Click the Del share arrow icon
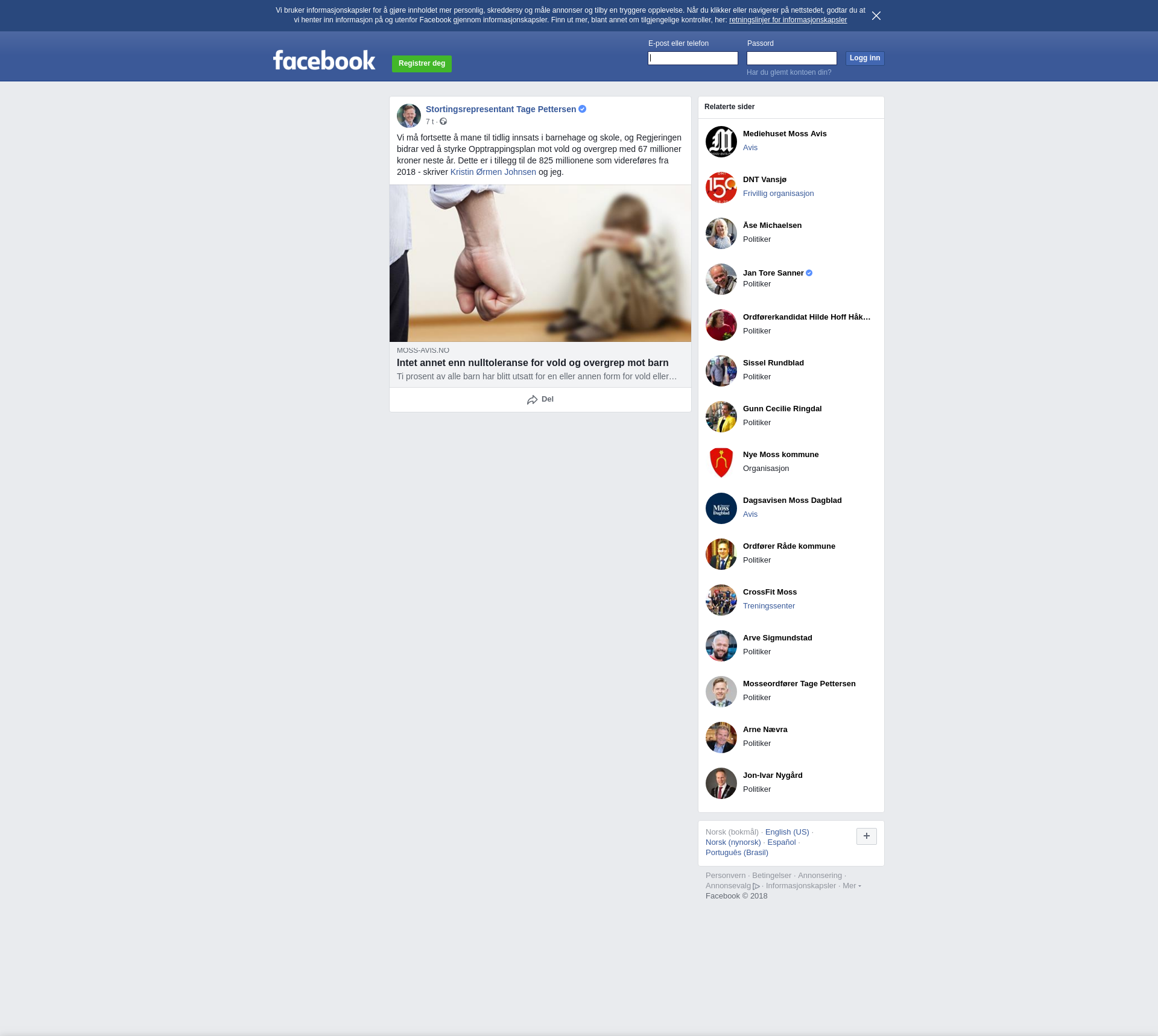 (x=532, y=400)
